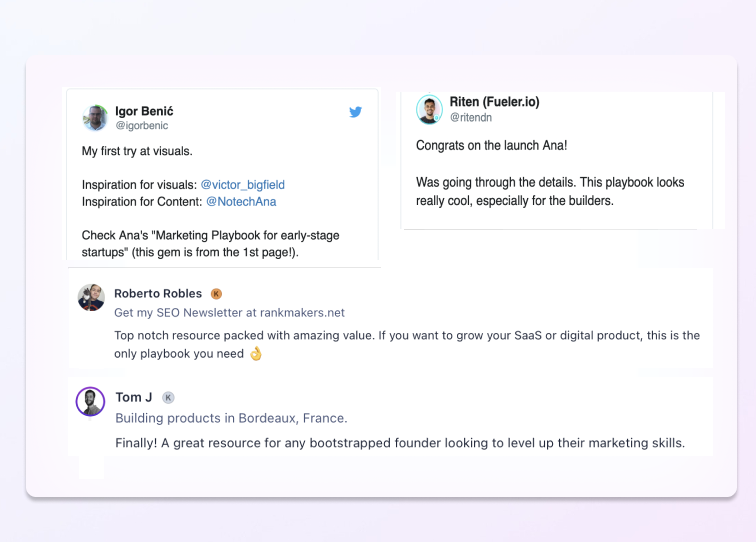This screenshot has height=542, width=756.
Task: Open Roberto Robles' name link
Action: click(x=158, y=294)
